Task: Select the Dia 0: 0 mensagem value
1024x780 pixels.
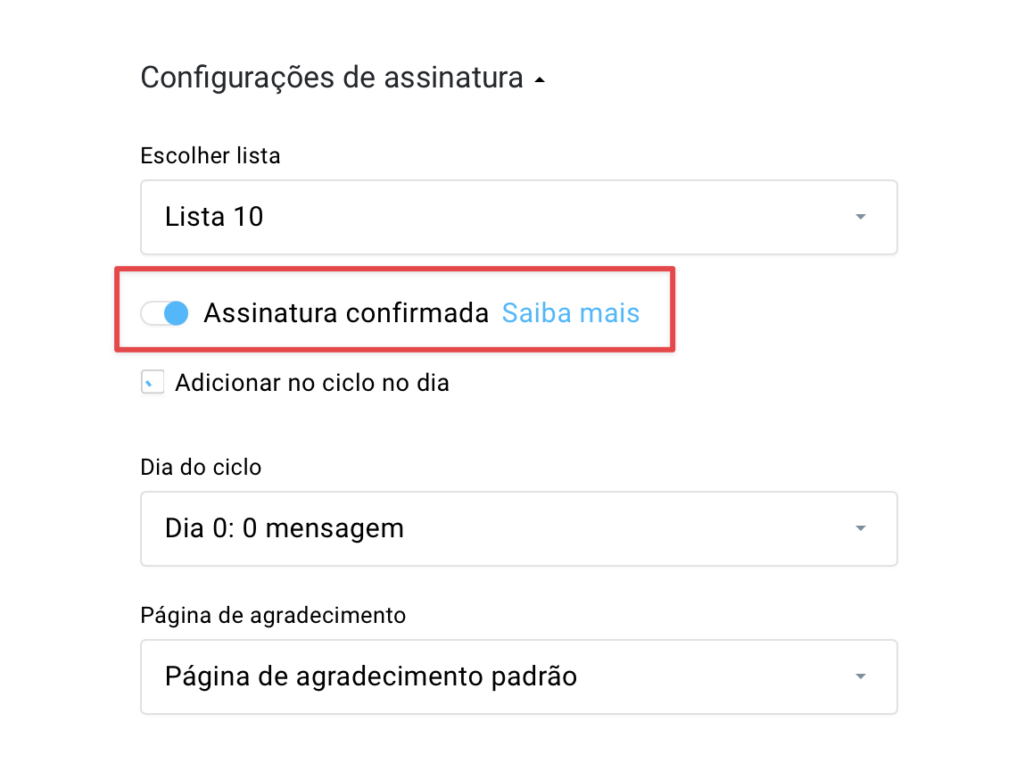Action: point(284,528)
